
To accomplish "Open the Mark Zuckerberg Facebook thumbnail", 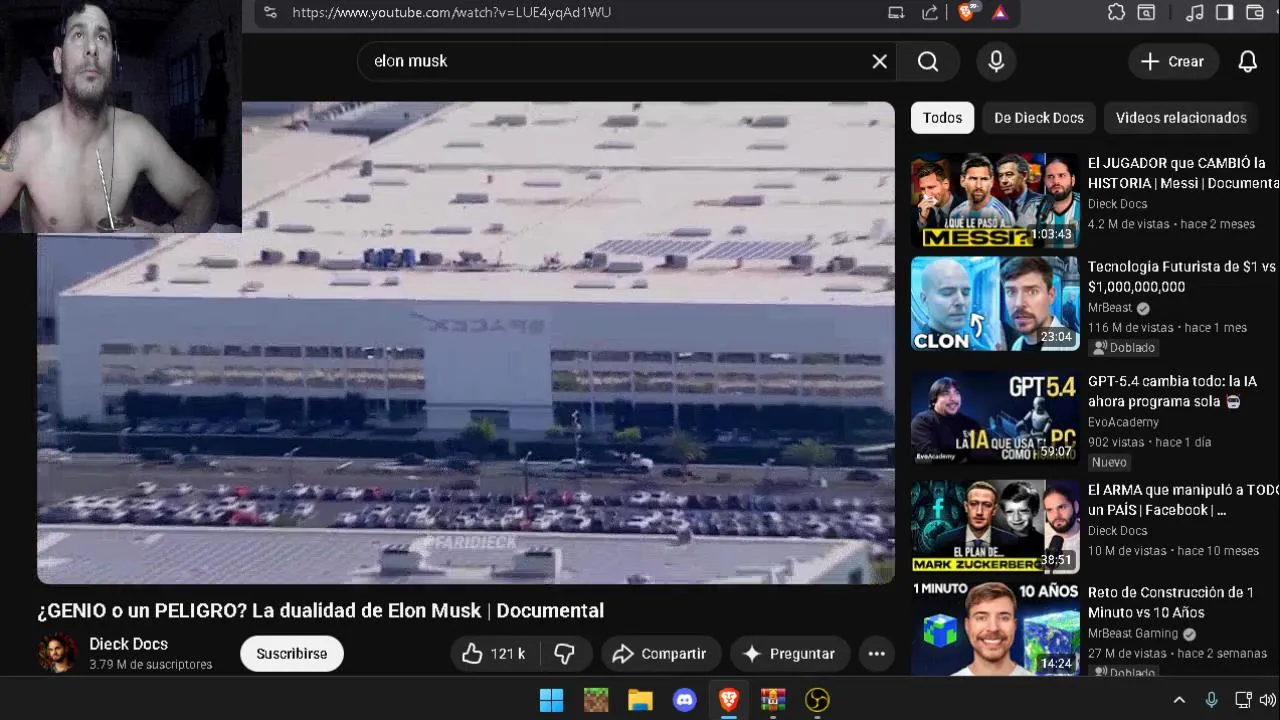I will (x=995, y=527).
